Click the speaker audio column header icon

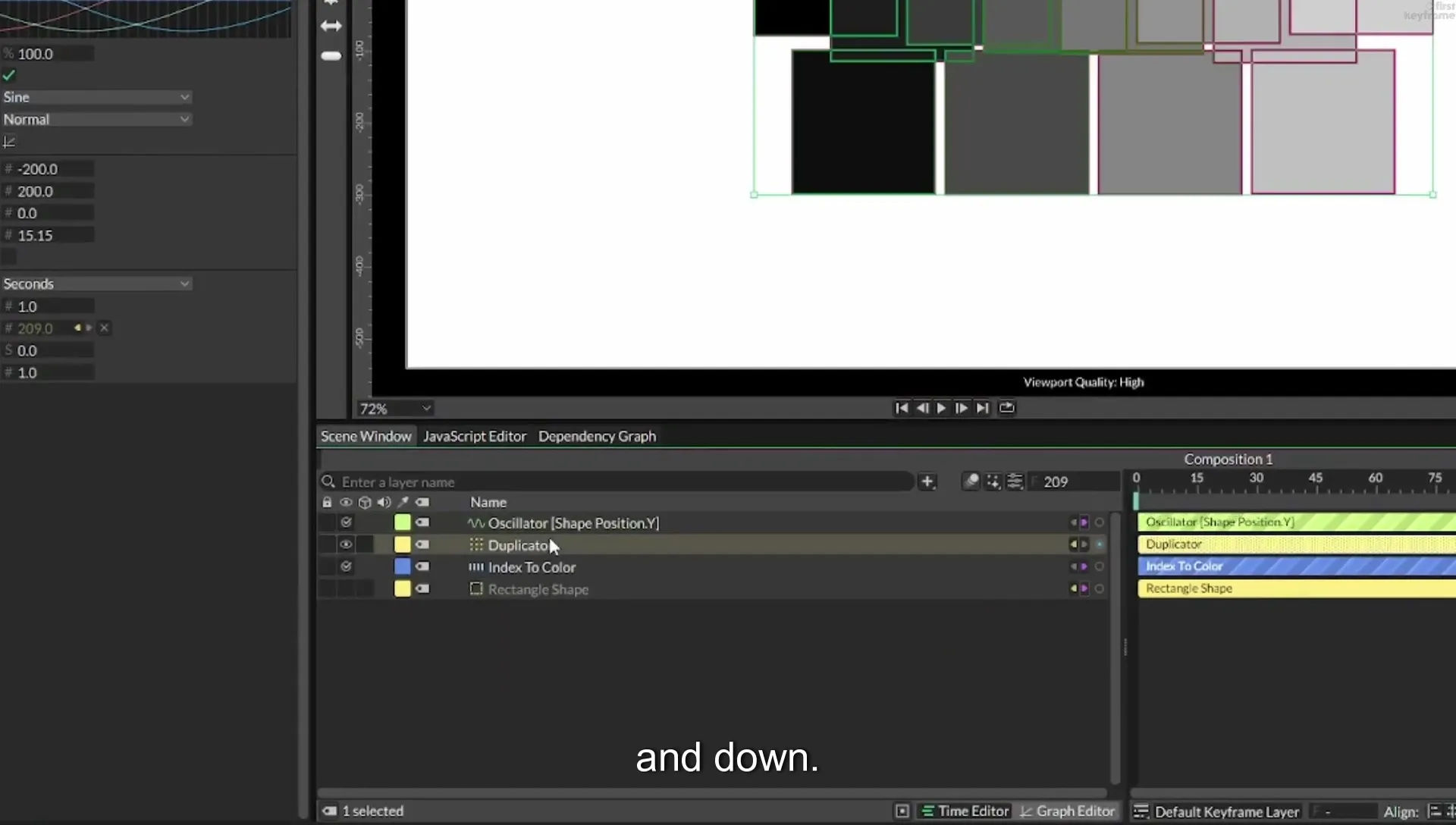tap(384, 502)
